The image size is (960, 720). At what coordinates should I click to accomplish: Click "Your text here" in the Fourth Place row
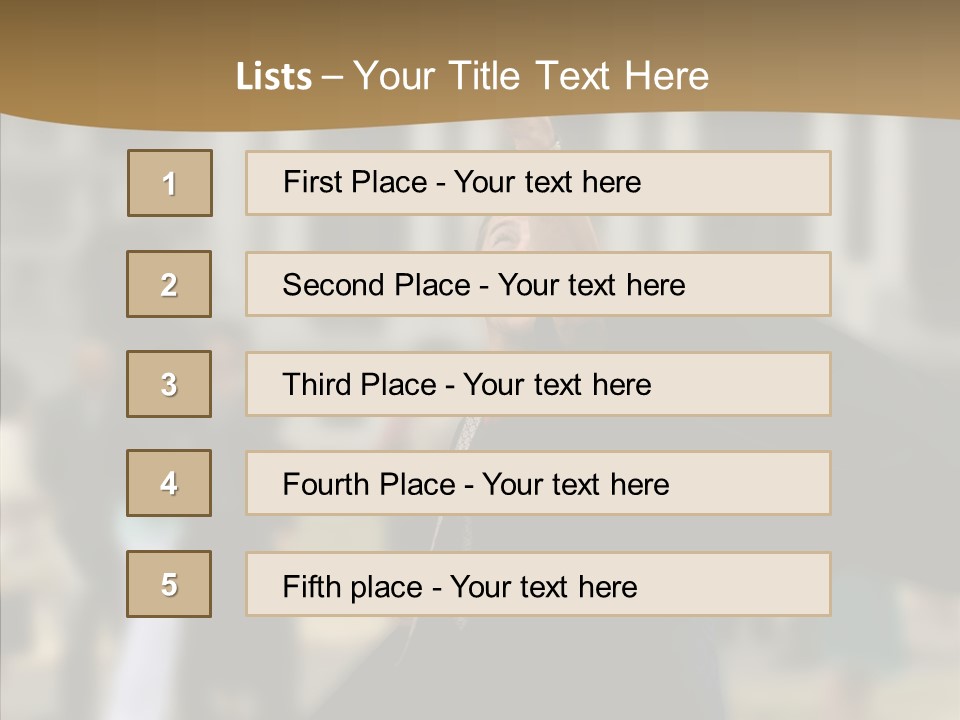click(575, 485)
